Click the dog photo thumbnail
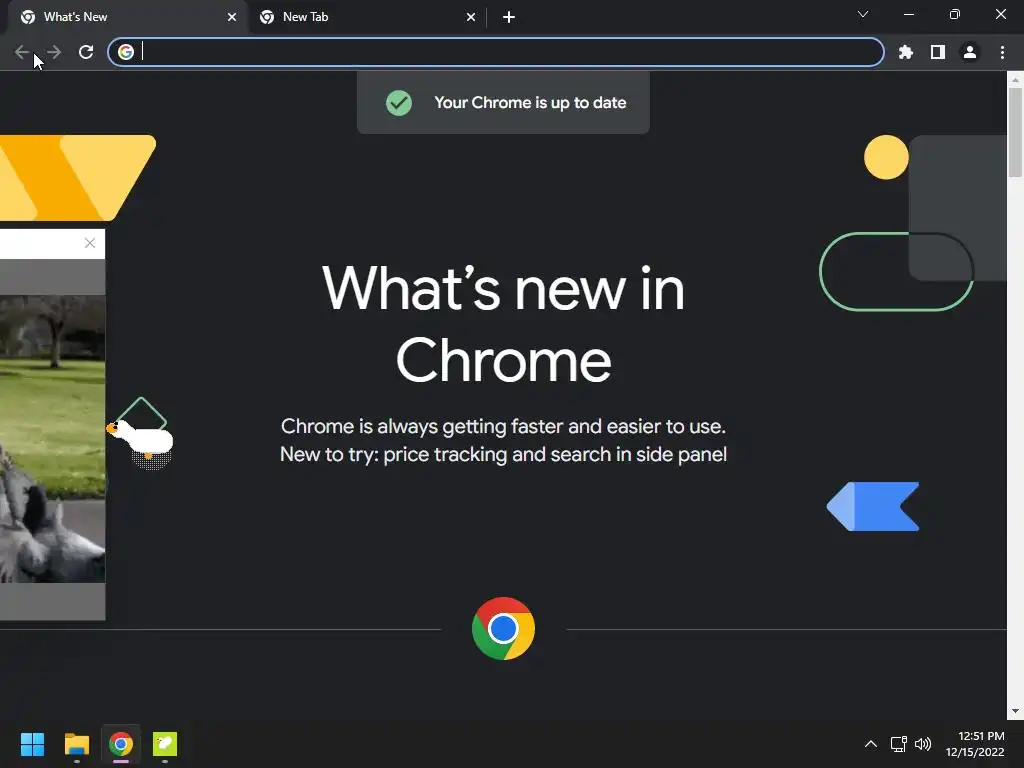Viewport: 1024px width, 768px height. [52, 438]
